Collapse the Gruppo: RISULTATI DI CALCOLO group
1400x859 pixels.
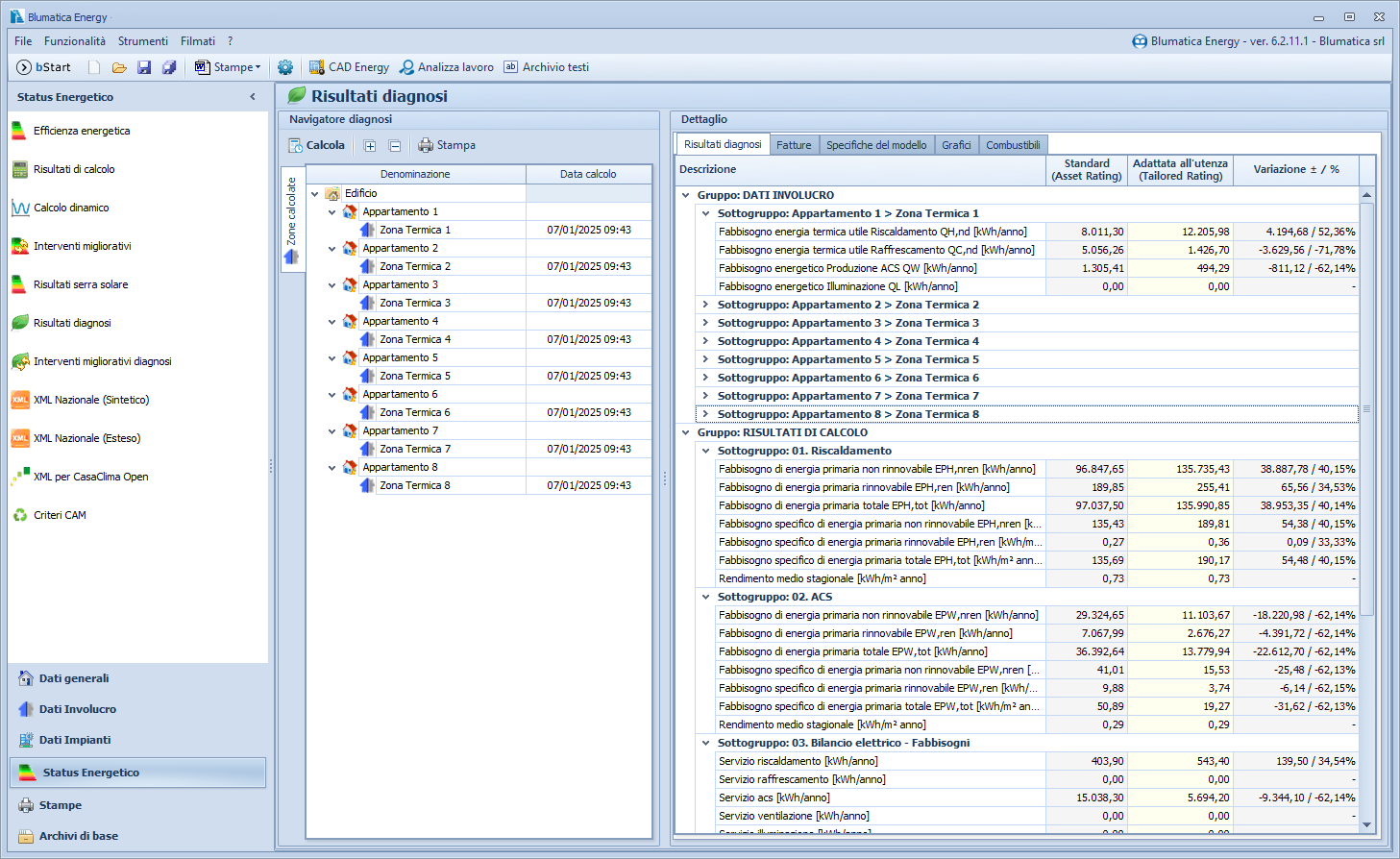point(685,432)
